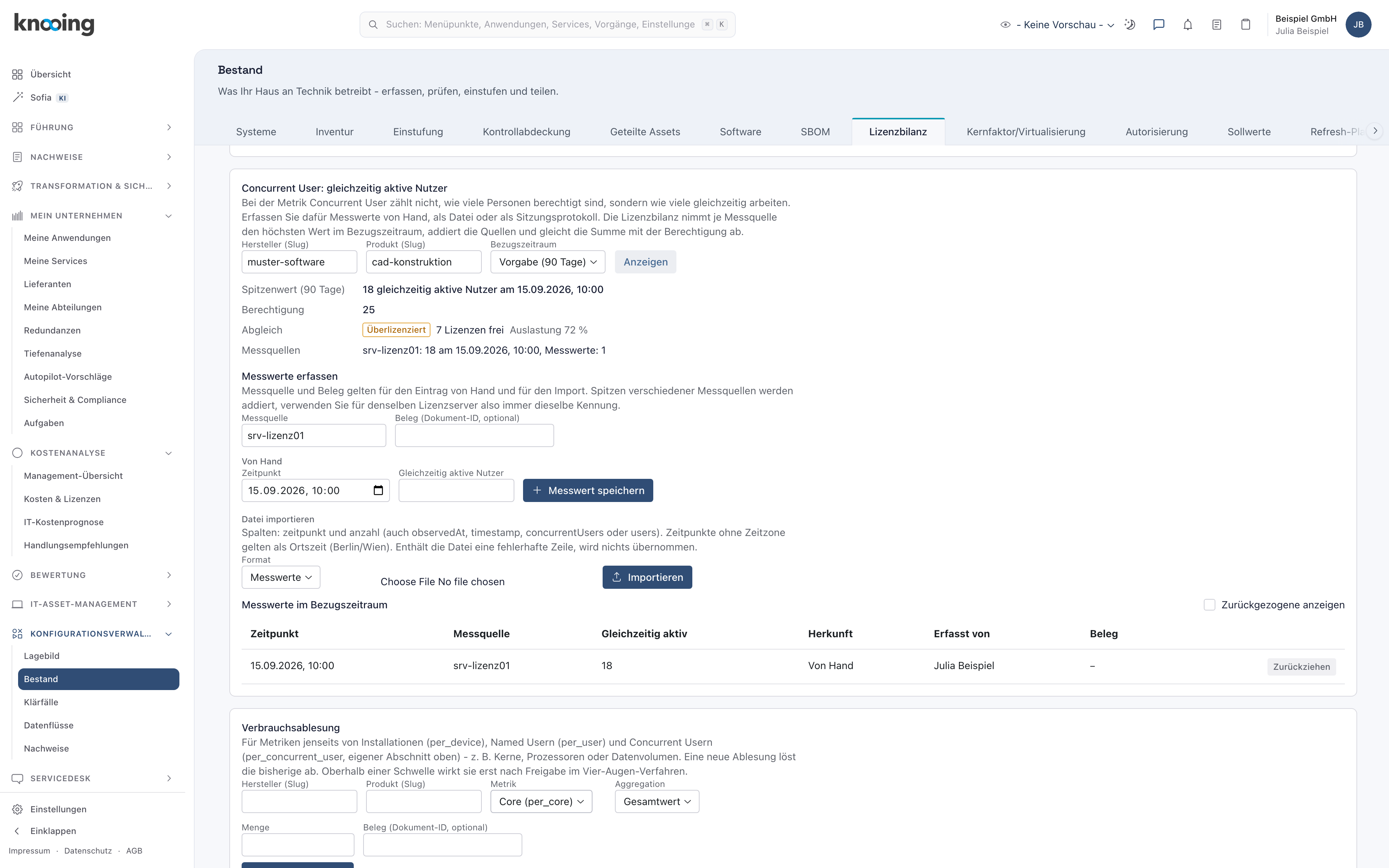
Task: Open the Metrik Core (per_core) dropdown
Action: click(x=541, y=801)
